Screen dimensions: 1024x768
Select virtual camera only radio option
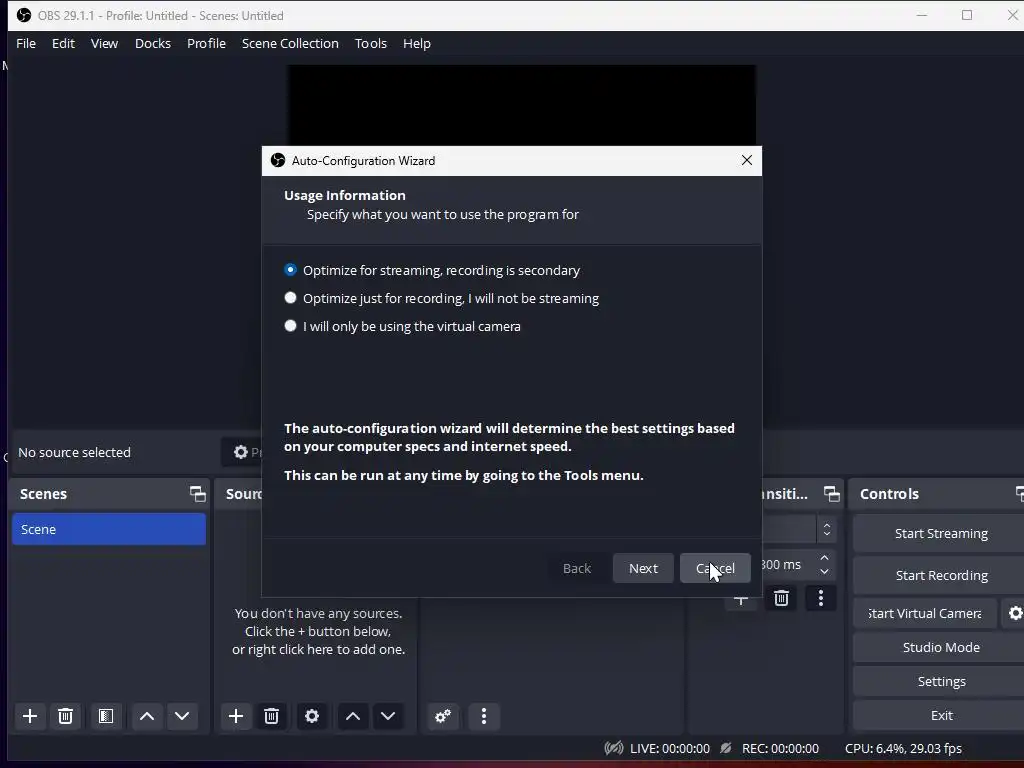(291, 326)
